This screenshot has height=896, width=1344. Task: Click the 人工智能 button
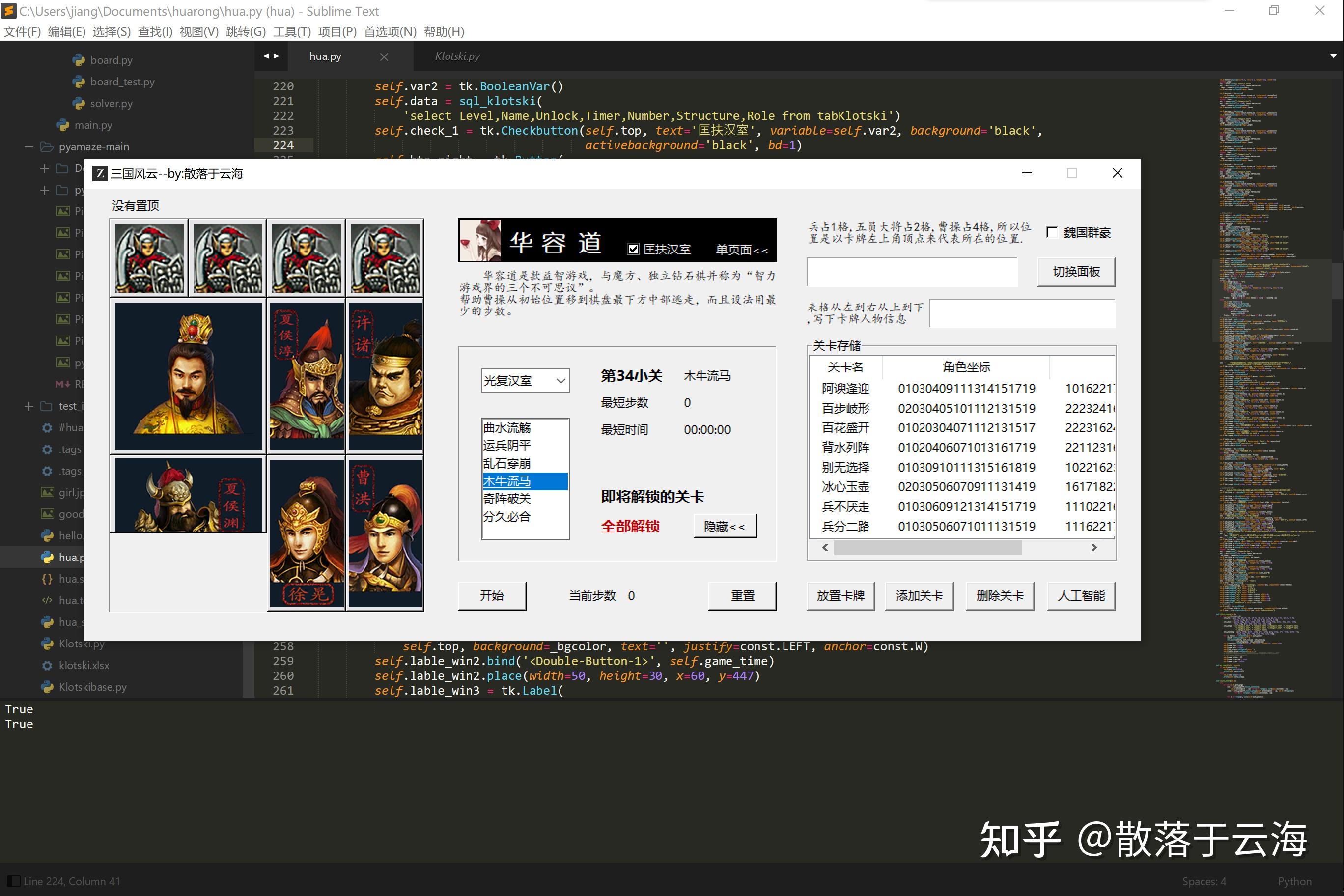pos(1082,596)
